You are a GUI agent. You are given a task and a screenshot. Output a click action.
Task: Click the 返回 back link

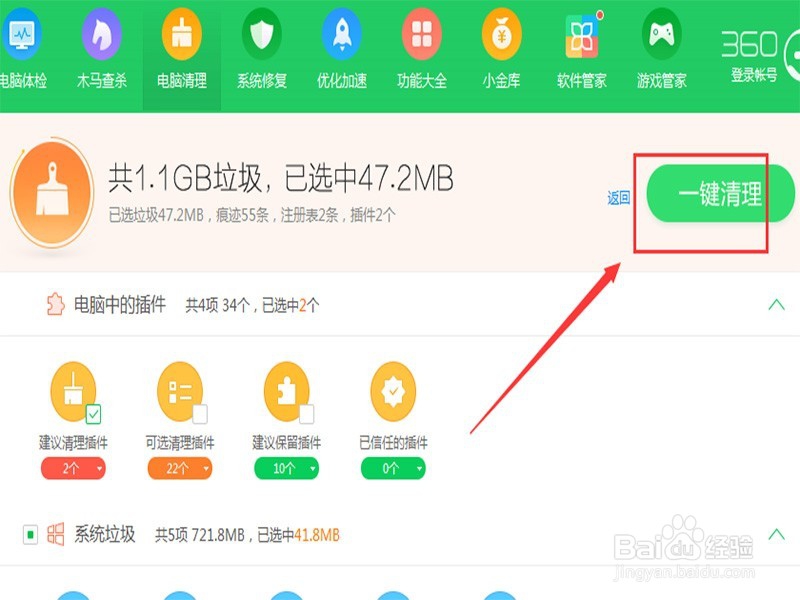click(x=618, y=198)
